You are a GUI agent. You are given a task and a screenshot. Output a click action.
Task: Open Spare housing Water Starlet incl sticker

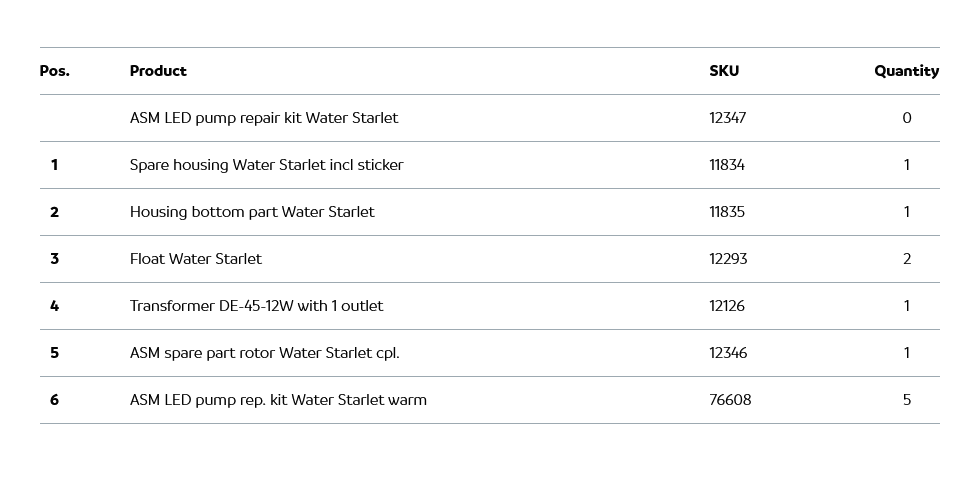pyautogui.click(x=266, y=165)
